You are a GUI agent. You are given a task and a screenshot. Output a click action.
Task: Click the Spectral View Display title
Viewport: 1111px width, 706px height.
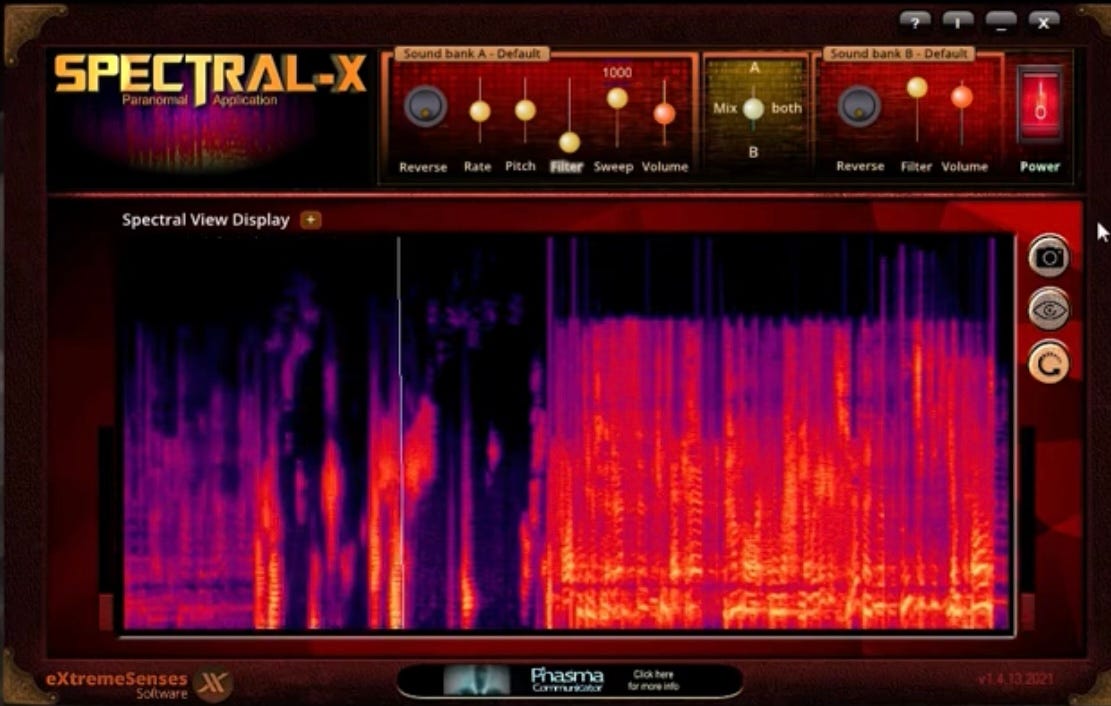click(205, 220)
